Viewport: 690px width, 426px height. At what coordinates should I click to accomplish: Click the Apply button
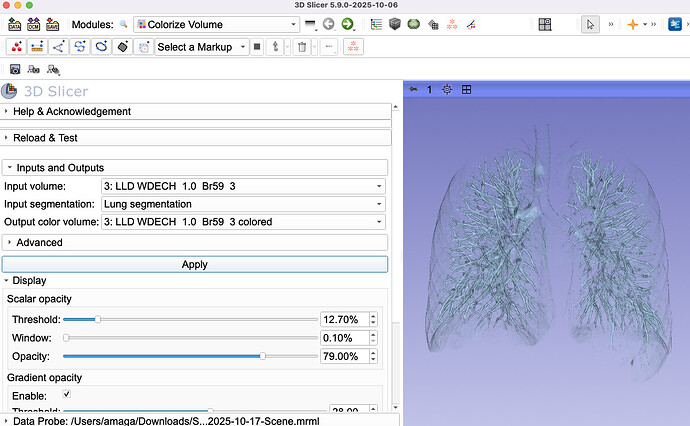195,264
